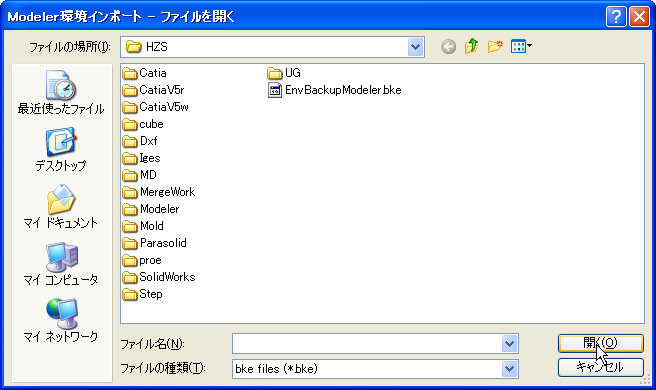Click the help question mark button
Viewport: 656px width, 390px height.
coord(616,17)
